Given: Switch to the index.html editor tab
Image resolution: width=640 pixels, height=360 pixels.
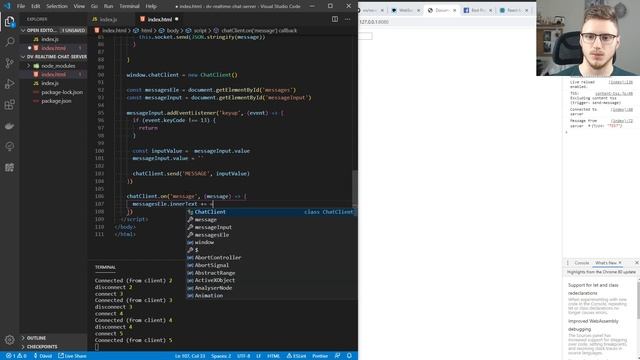Looking at the screenshot, I should (160, 19).
